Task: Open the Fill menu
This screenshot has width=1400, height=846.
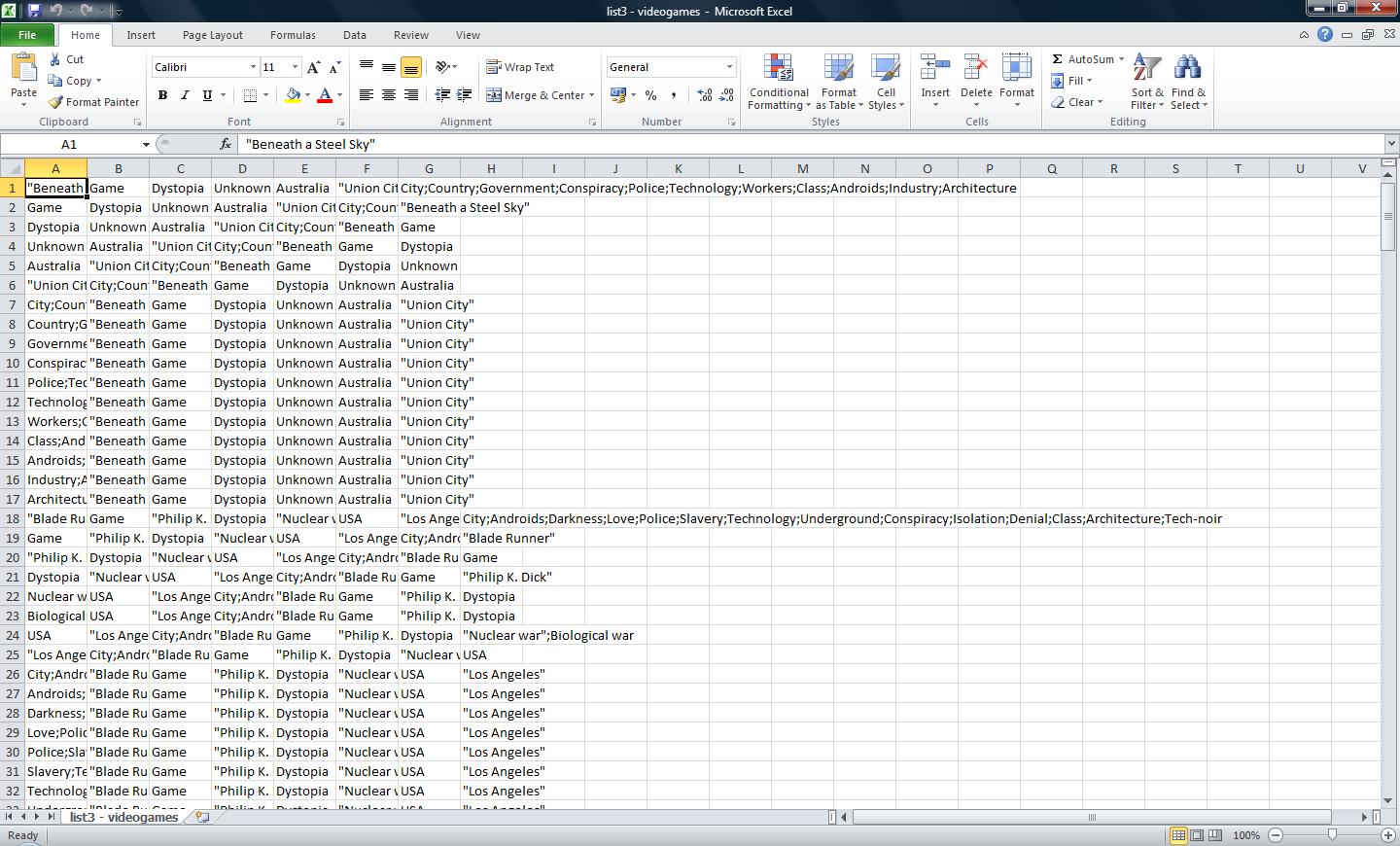Action: (x=1071, y=81)
